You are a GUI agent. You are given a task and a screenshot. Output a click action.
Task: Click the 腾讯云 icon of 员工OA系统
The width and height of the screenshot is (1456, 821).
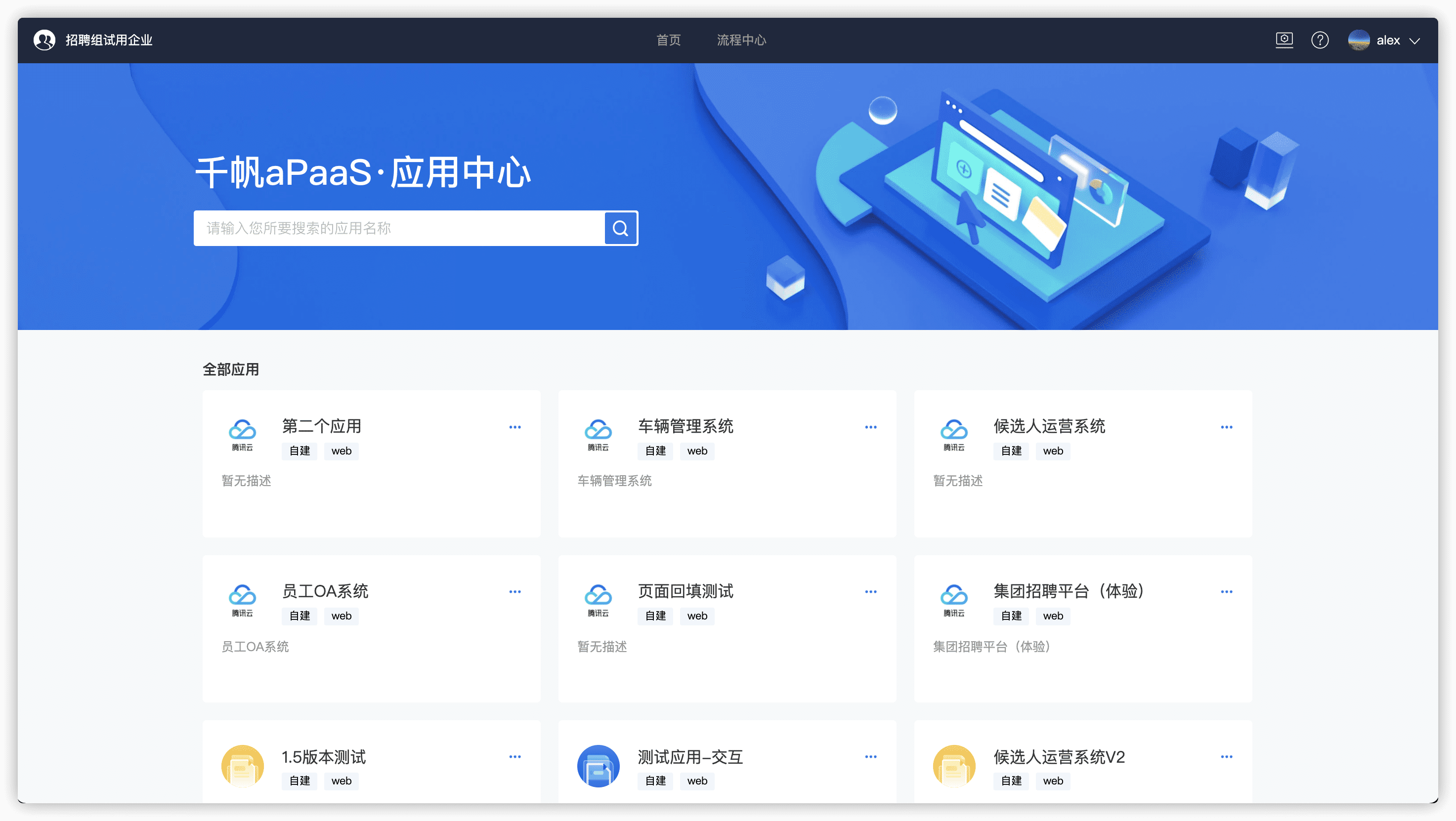click(x=243, y=600)
